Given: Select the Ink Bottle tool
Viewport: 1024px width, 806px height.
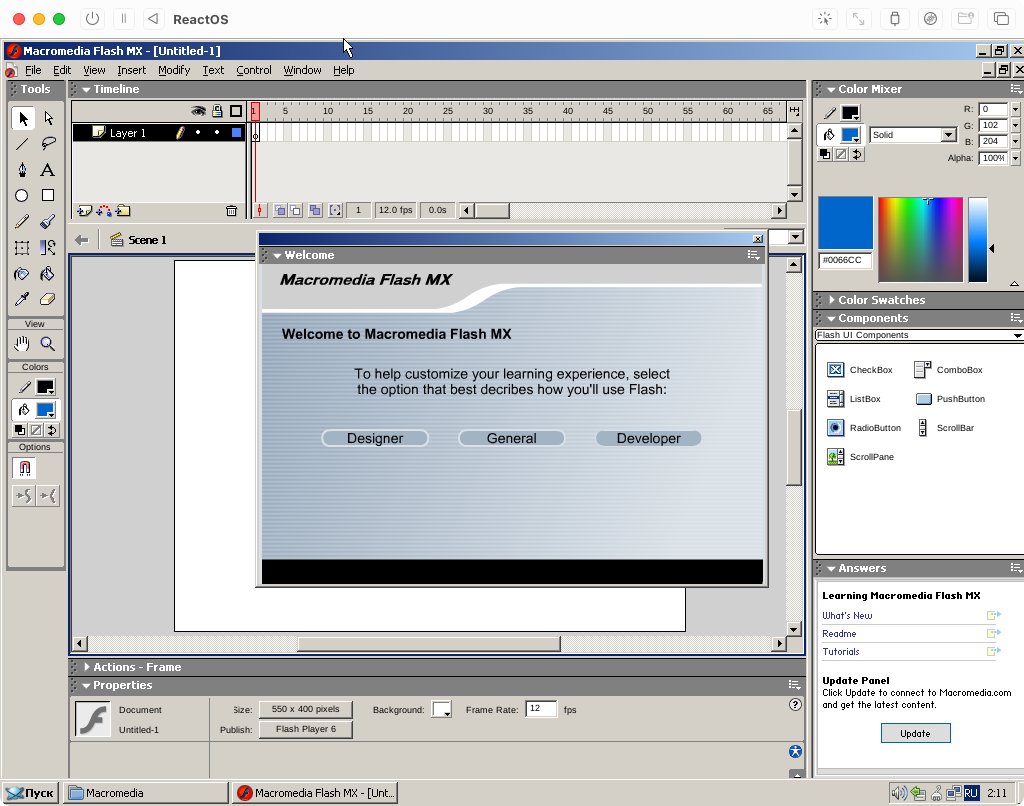Looking at the screenshot, I should [x=22, y=274].
